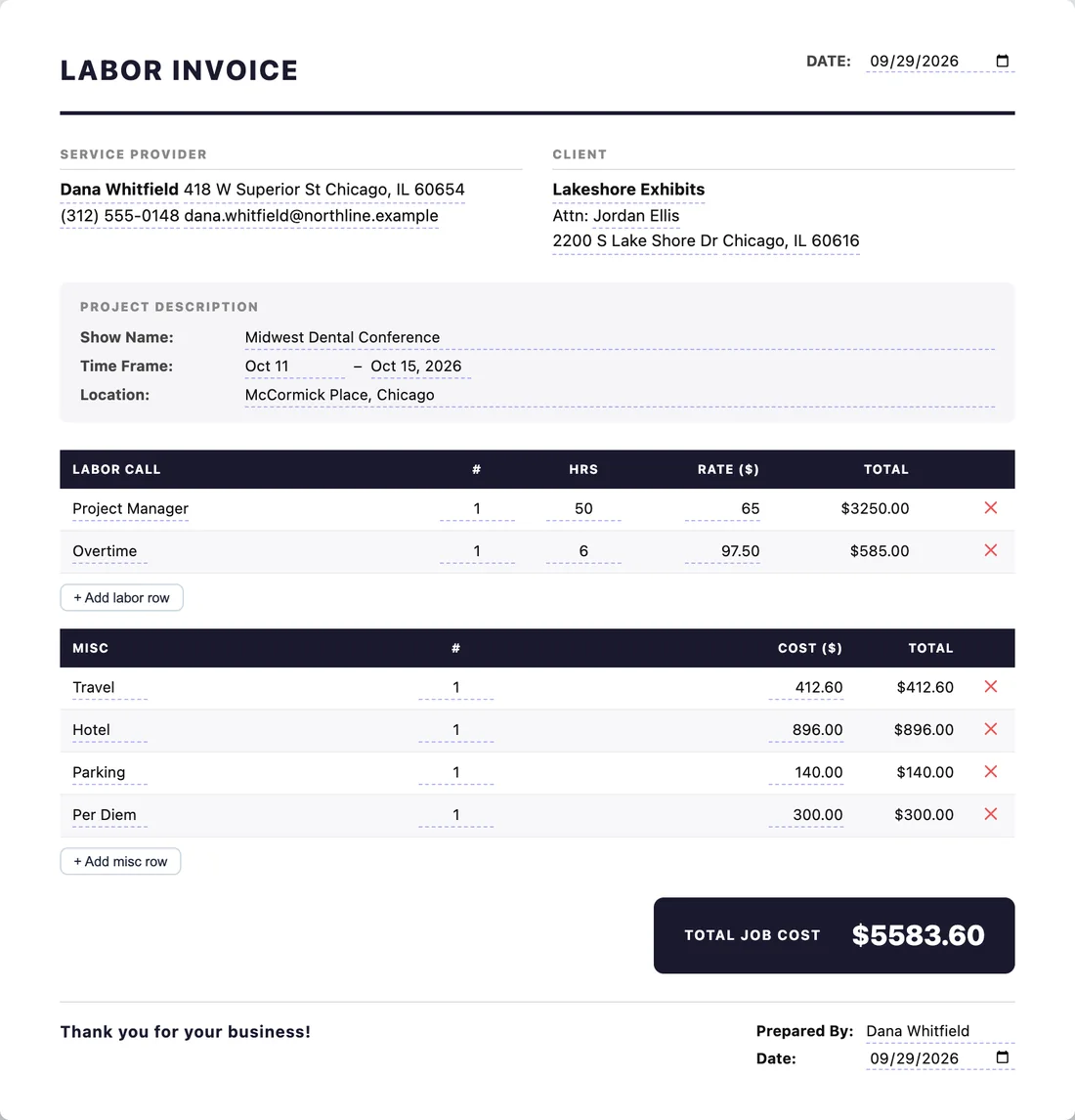Edit the Hotel misc item name
1075x1120 pixels.
pos(110,730)
